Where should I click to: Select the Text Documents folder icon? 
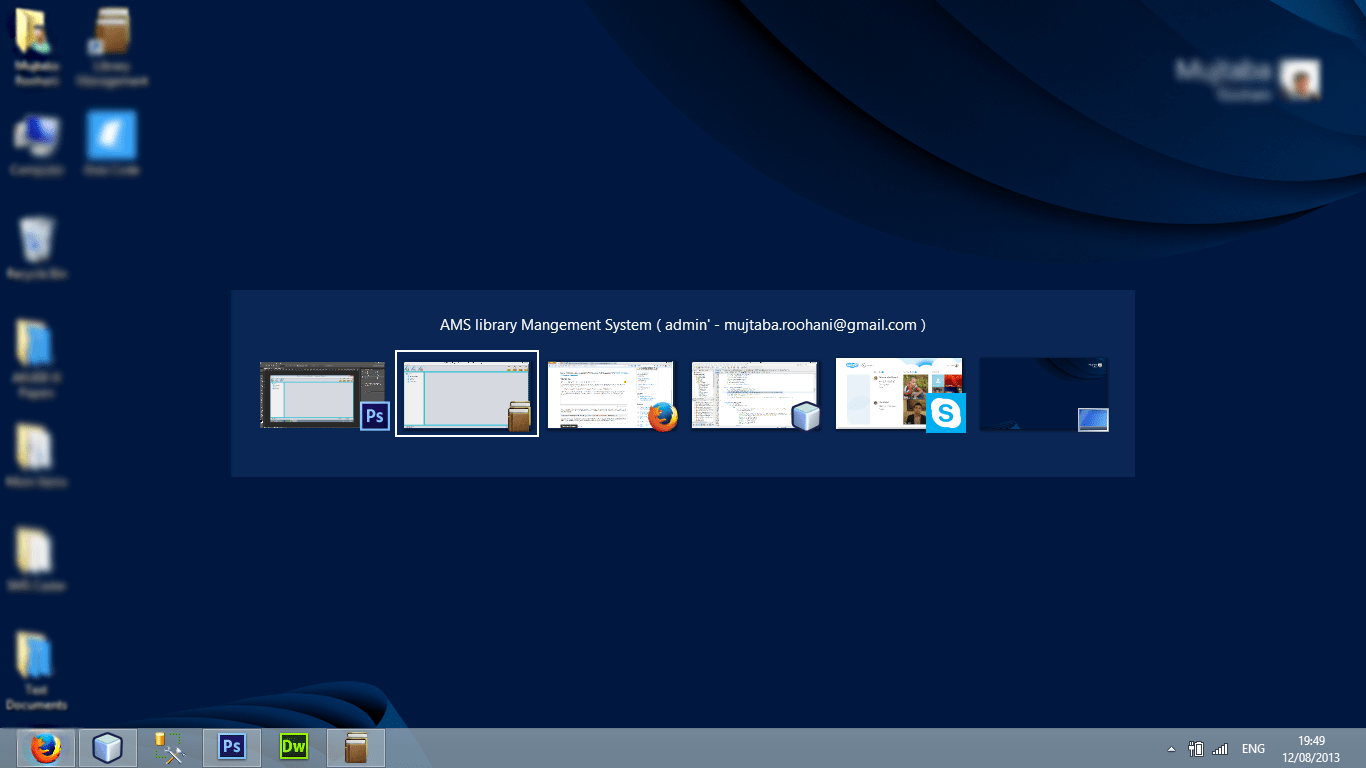coord(37,670)
